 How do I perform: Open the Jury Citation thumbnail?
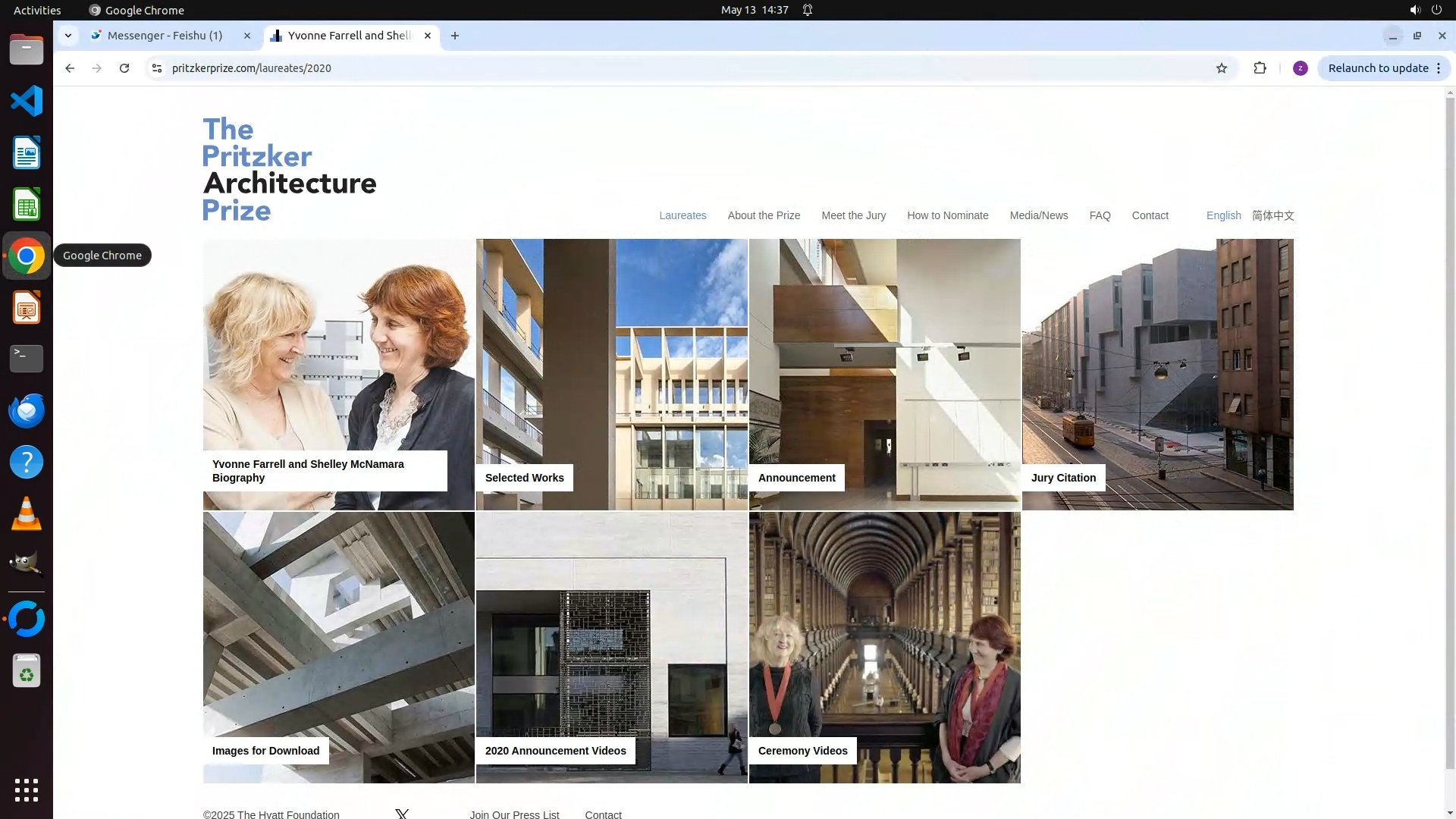1157,375
